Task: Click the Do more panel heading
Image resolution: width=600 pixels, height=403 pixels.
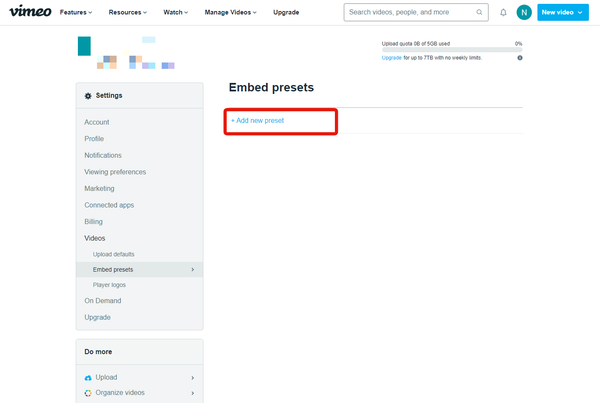Action: coord(98,352)
